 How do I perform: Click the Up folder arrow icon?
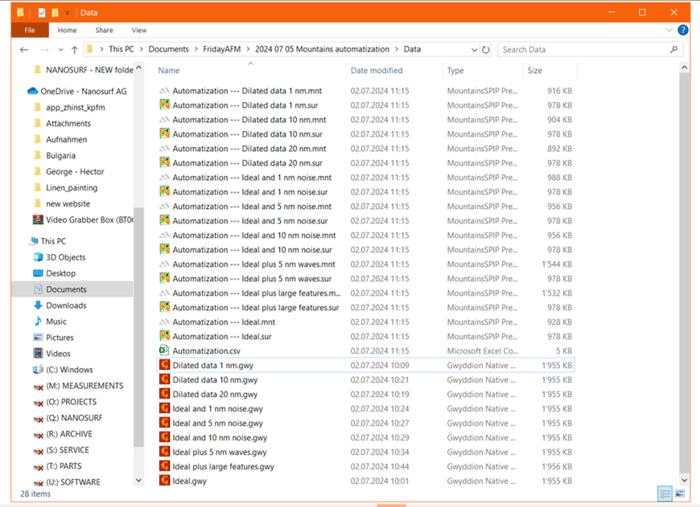(75, 49)
